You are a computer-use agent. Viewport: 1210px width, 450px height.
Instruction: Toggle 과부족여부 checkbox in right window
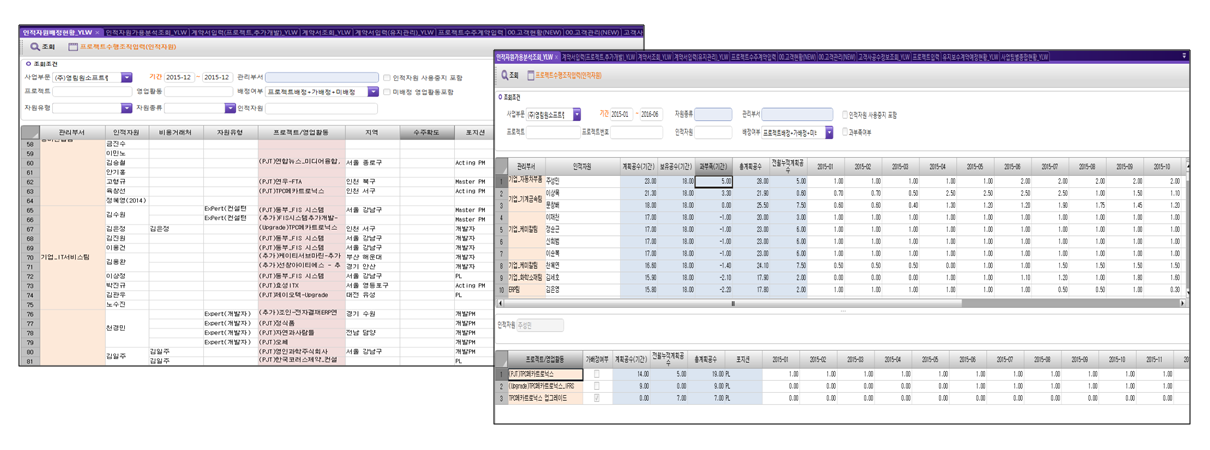[x=844, y=132]
